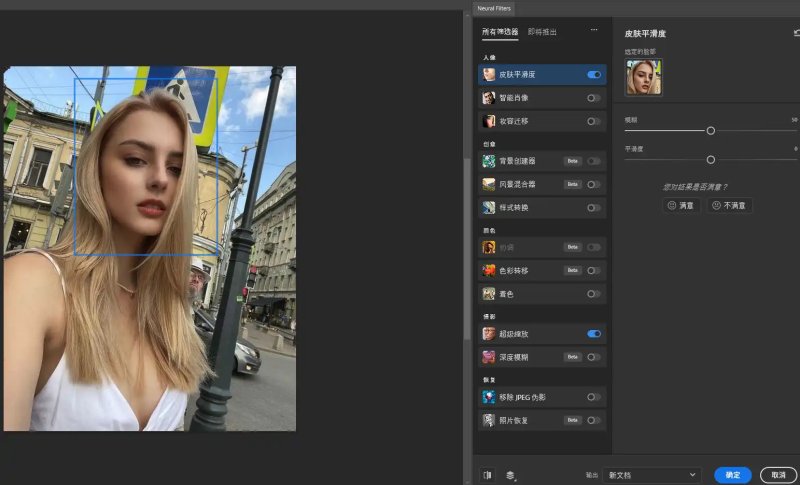Enable the 深度模糊 toggle

coord(594,357)
